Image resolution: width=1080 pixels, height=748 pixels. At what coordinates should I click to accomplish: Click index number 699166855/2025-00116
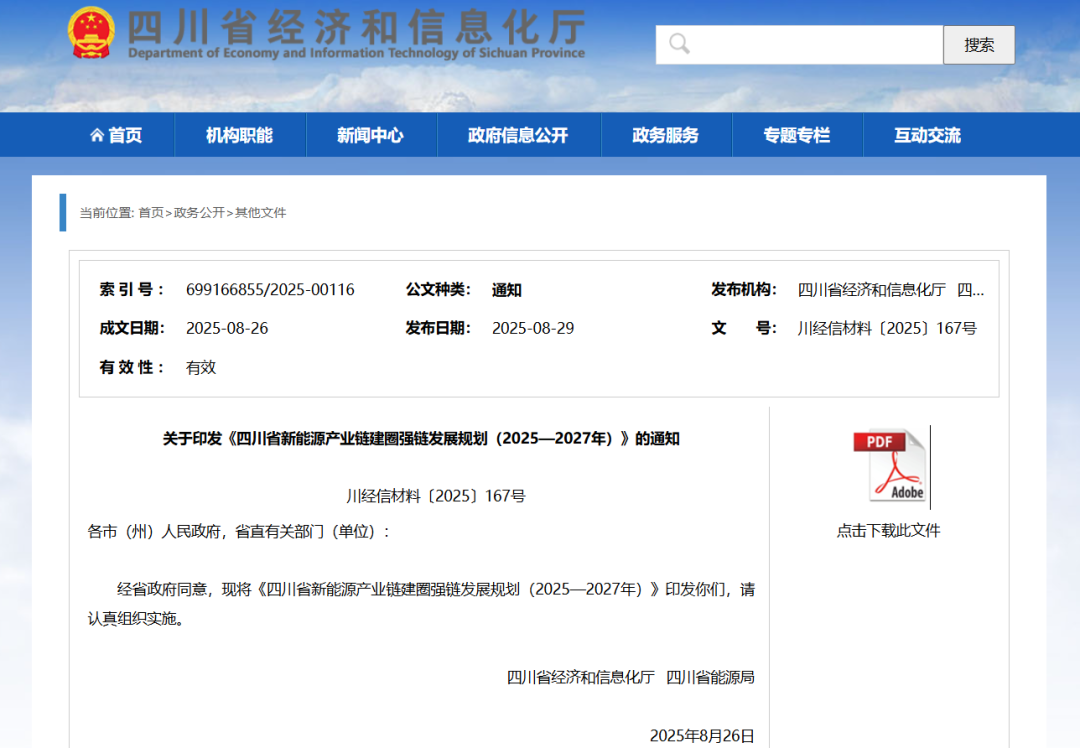[x=270, y=289]
